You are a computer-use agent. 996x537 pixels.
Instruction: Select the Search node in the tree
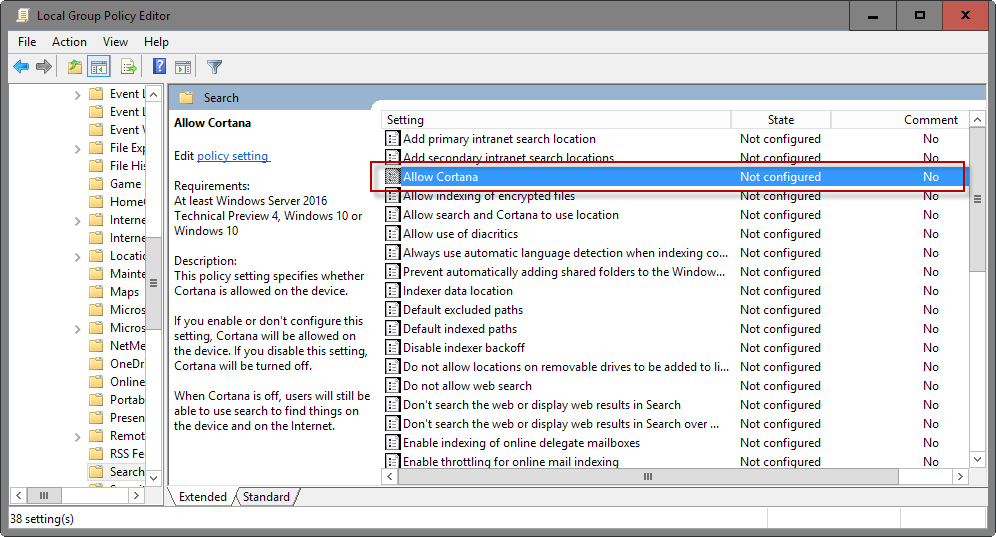[126, 472]
